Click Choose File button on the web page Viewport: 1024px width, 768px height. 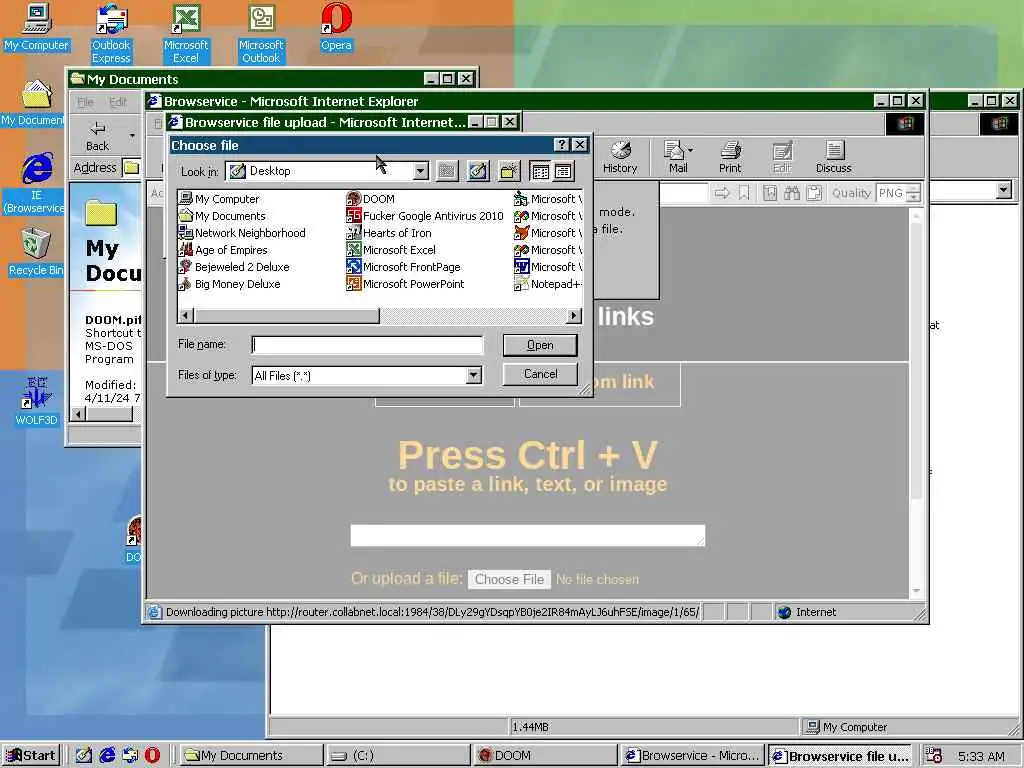(x=509, y=579)
